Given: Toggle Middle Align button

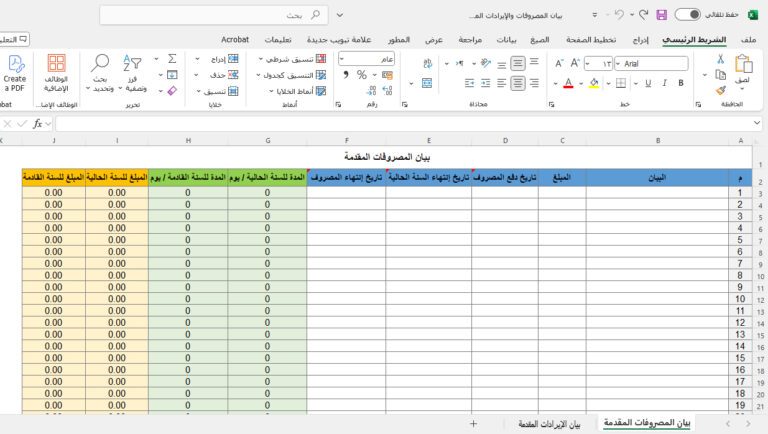Looking at the screenshot, I should coord(518,63).
